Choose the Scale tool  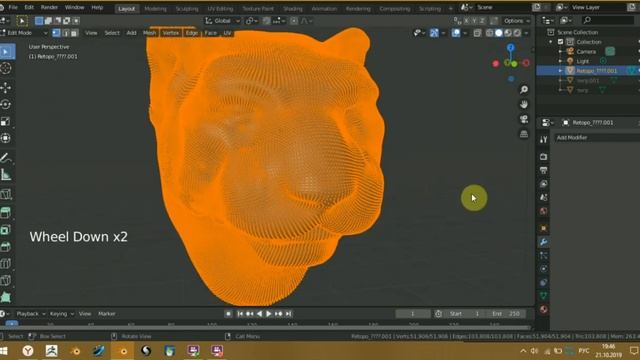[x=6, y=121]
